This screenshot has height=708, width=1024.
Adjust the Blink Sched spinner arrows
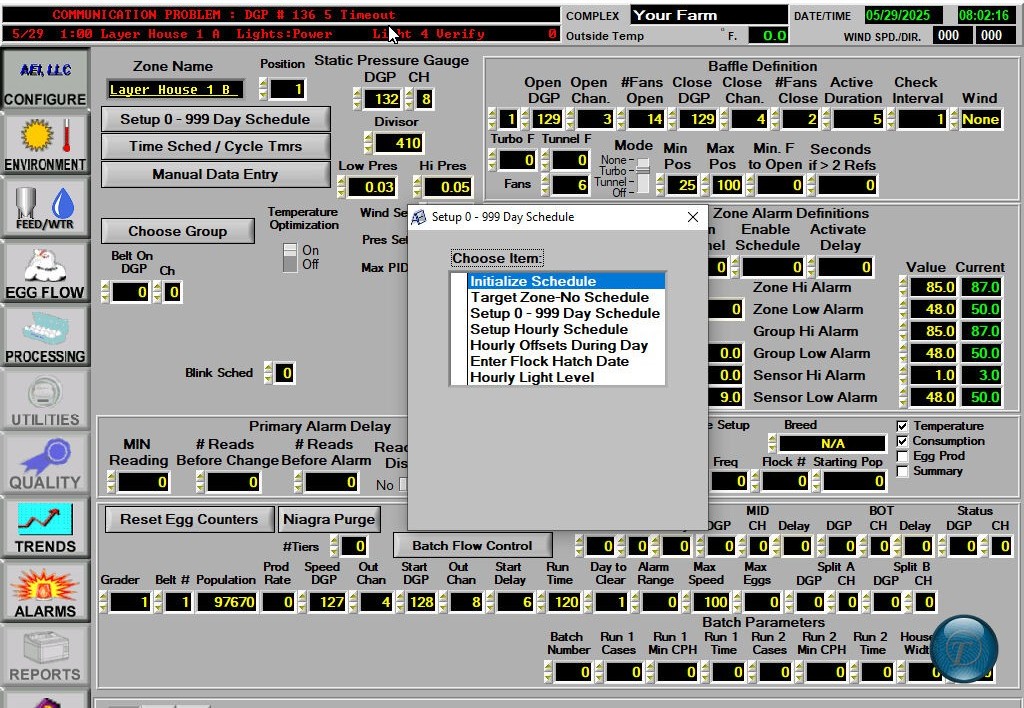coord(267,373)
